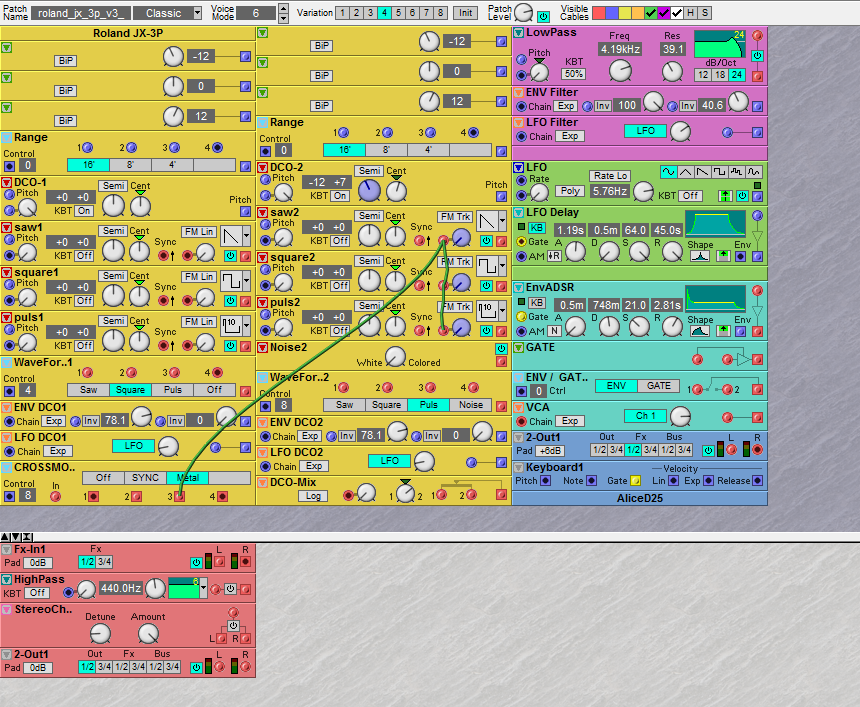
Task: Toggle red visible cables swatch
Action: 598,13
